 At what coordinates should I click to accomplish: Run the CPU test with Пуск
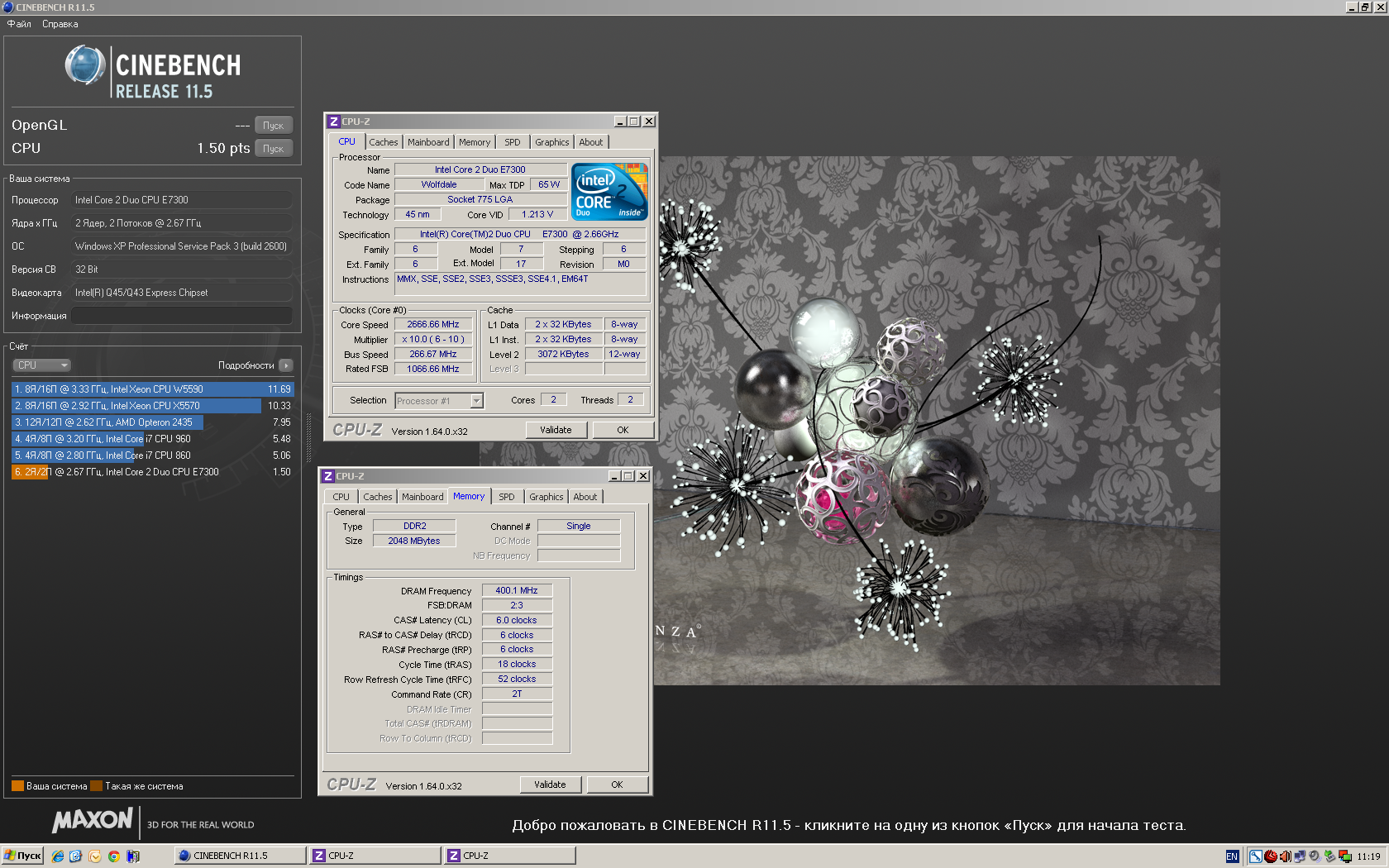[274, 149]
